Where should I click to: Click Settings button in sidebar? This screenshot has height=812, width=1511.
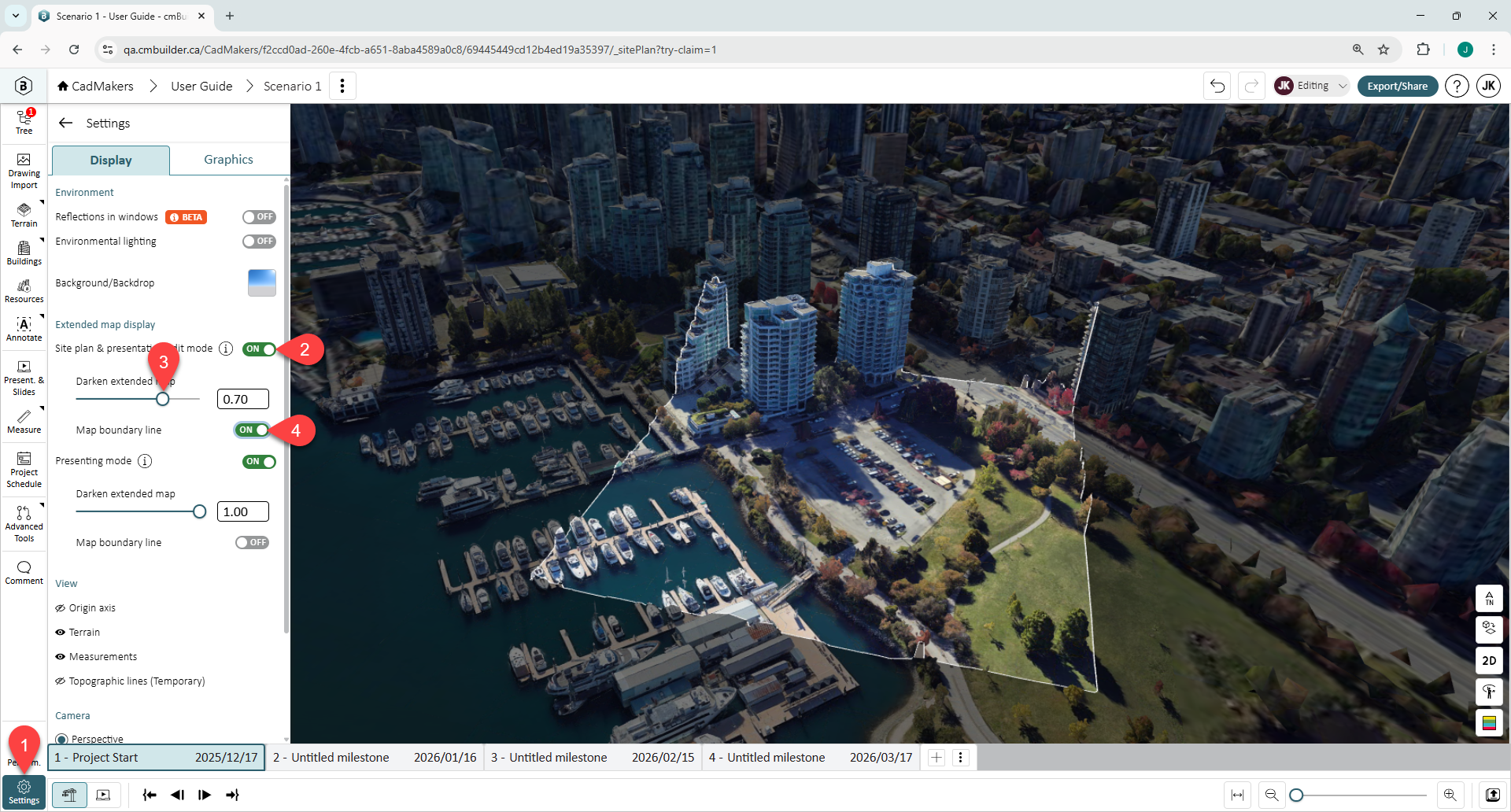pyautogui.click(x=24, y=792)
